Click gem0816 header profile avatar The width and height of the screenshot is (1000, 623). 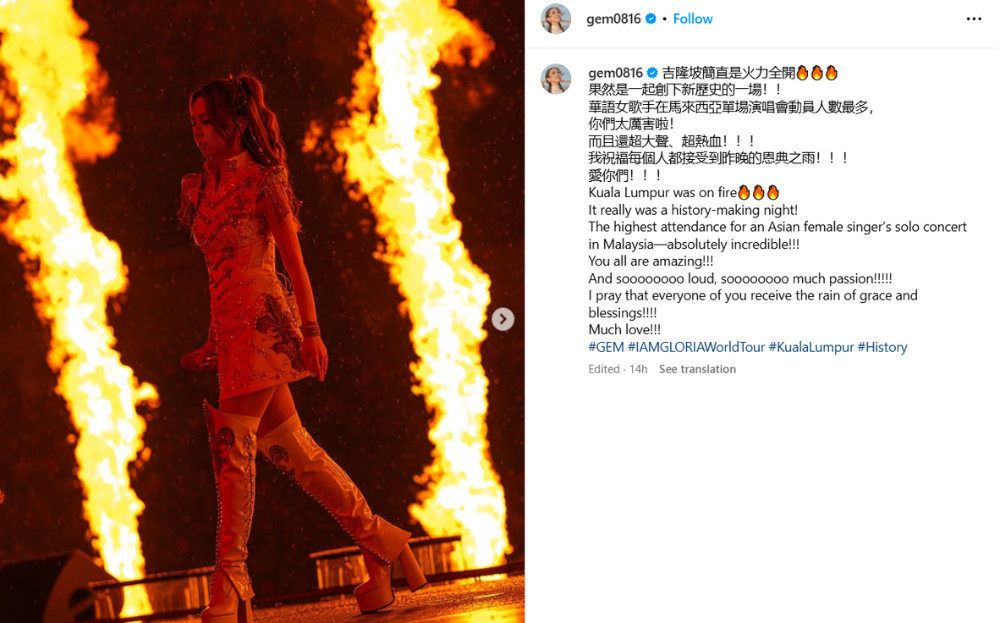click(x=555, y=18)
